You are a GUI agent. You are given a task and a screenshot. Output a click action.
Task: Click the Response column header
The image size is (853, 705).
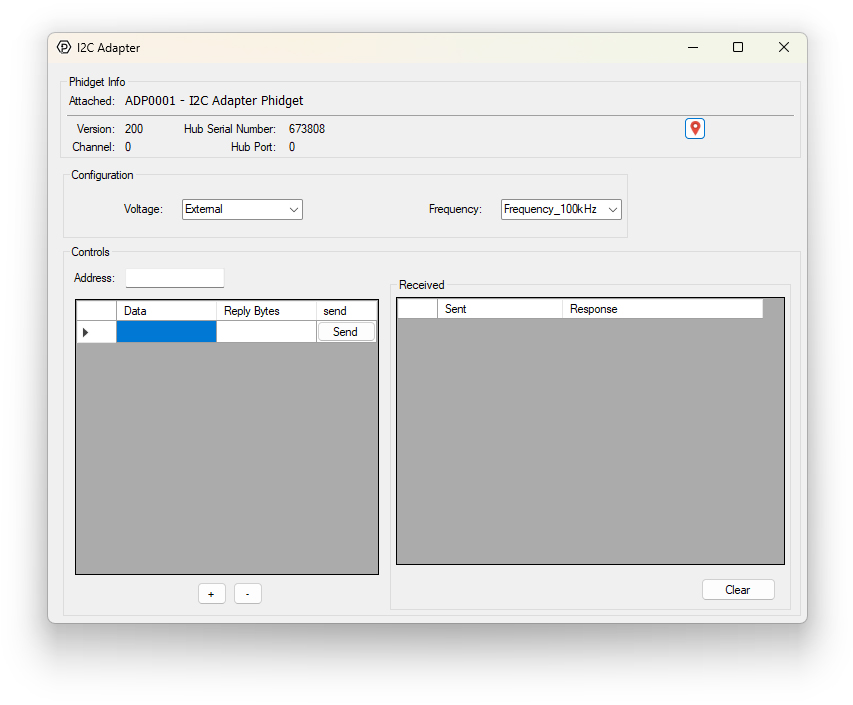(661, 309)
